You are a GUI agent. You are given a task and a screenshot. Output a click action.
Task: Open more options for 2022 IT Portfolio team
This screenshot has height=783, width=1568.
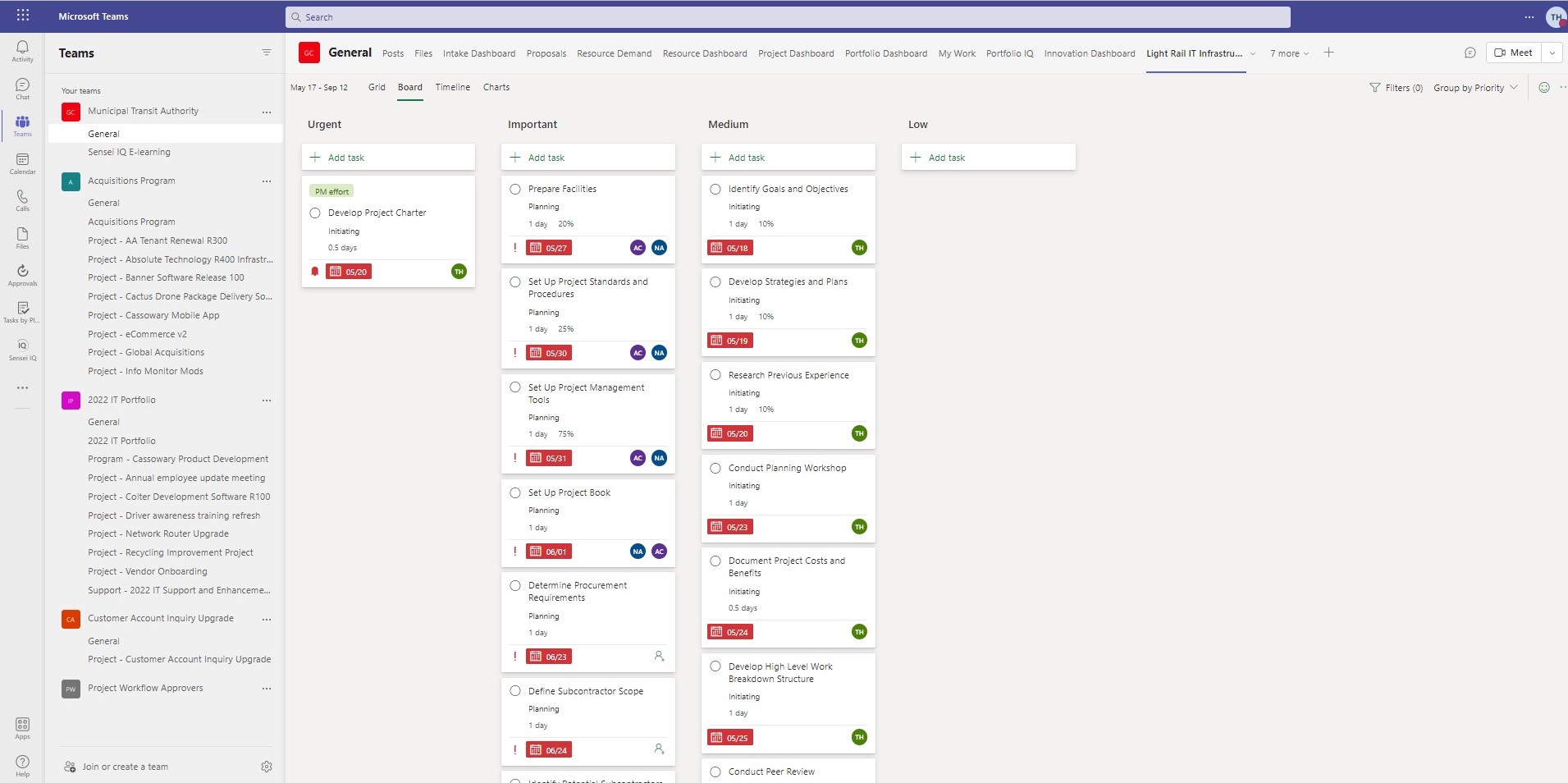[267, 401]
